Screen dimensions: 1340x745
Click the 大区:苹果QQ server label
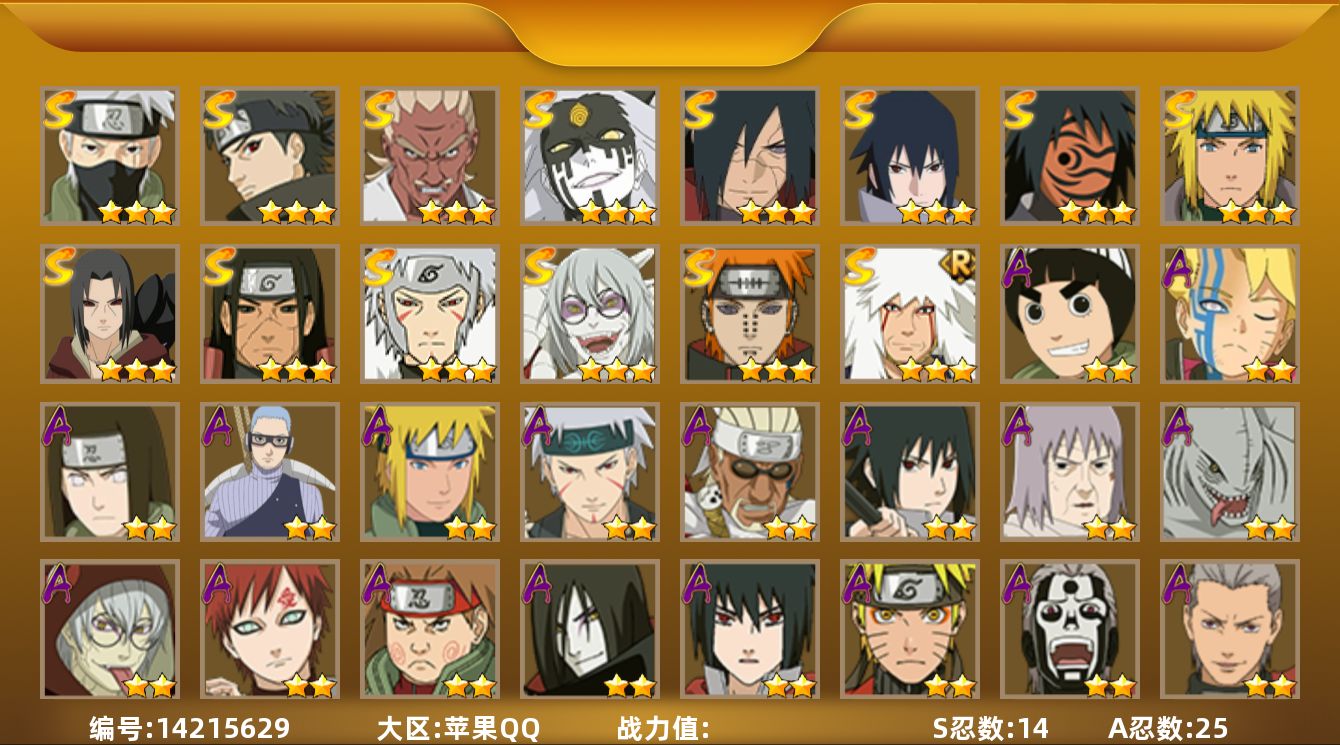(x=457, y=728)
